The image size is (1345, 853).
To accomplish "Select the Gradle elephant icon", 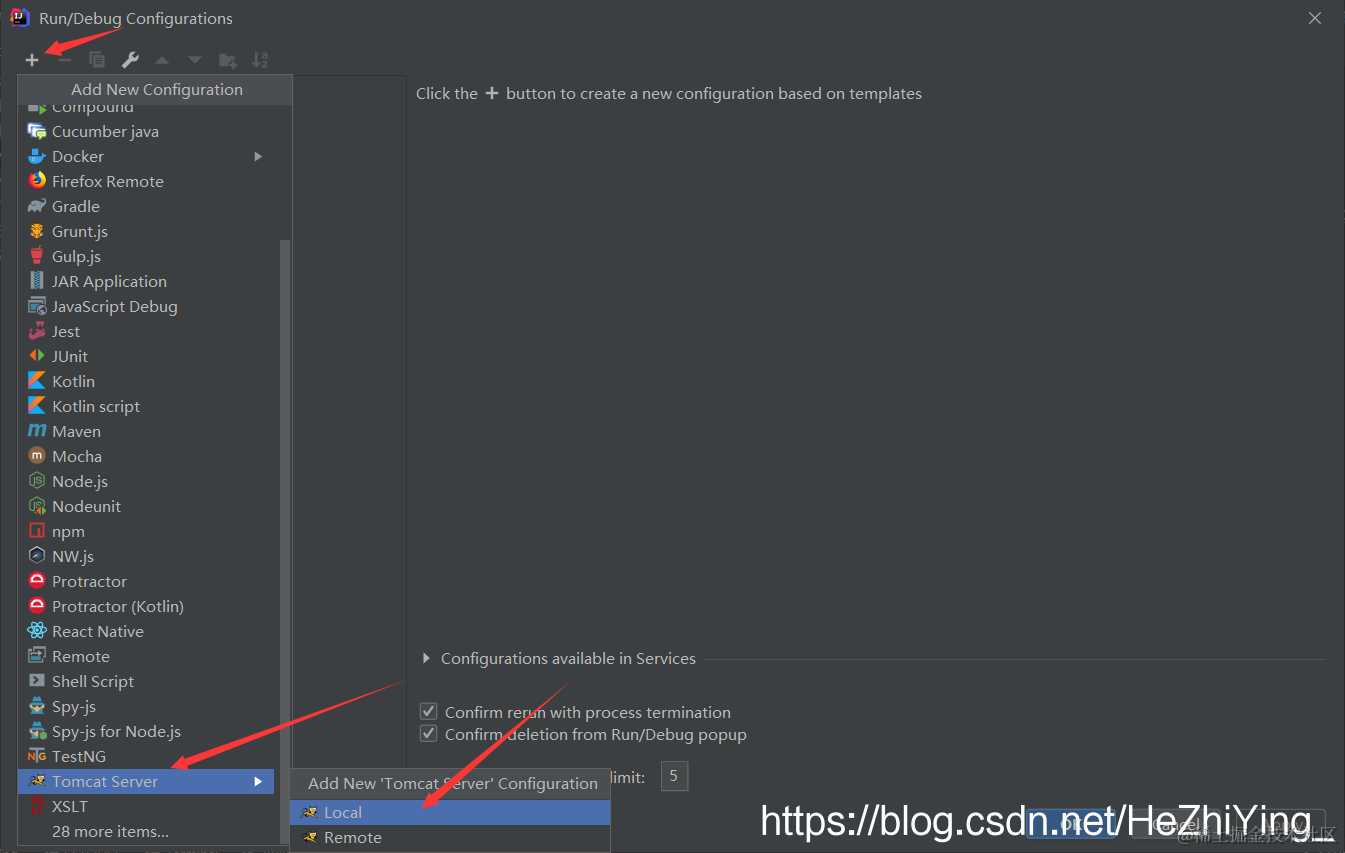I will (37, 206).
